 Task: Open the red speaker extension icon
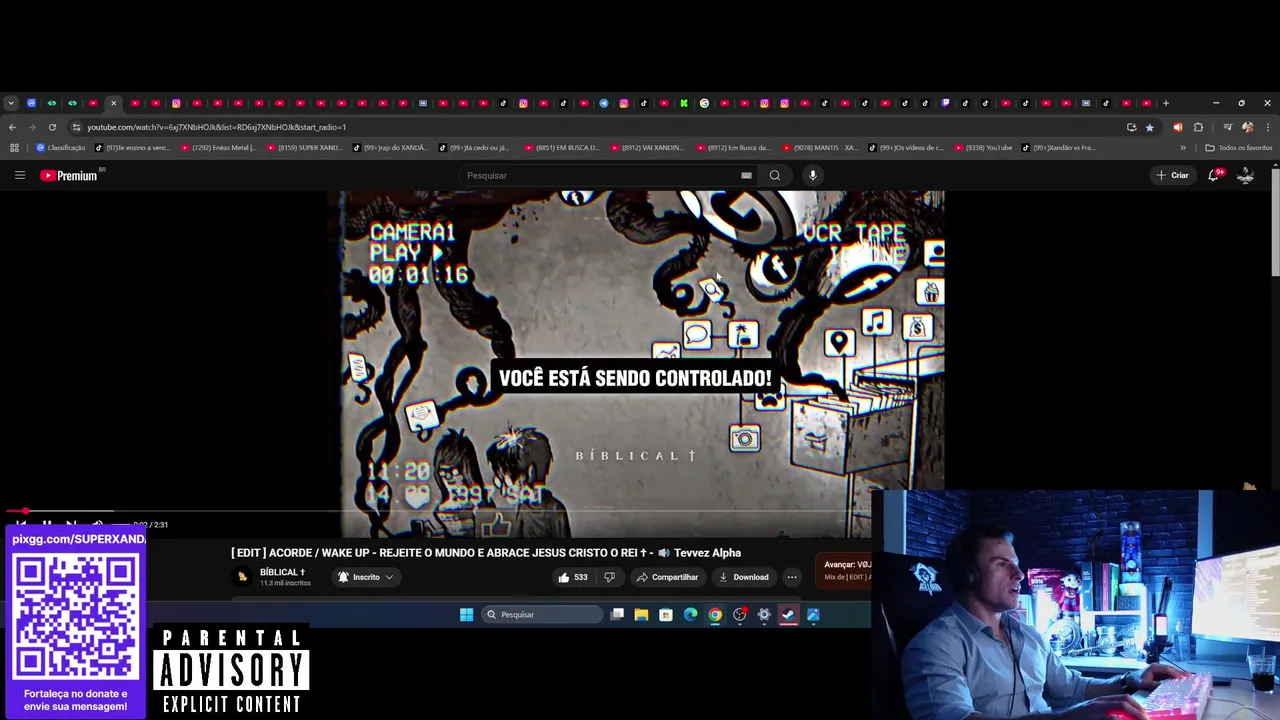tap(1177, 127)
